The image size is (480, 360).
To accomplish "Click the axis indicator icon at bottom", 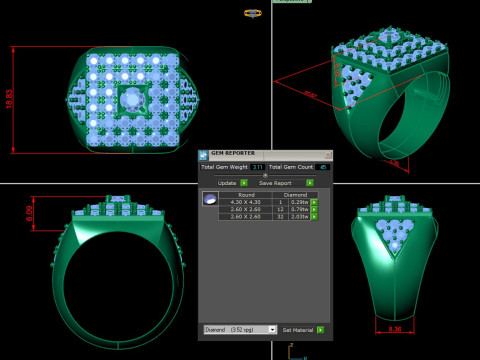I will click(296, 352).
